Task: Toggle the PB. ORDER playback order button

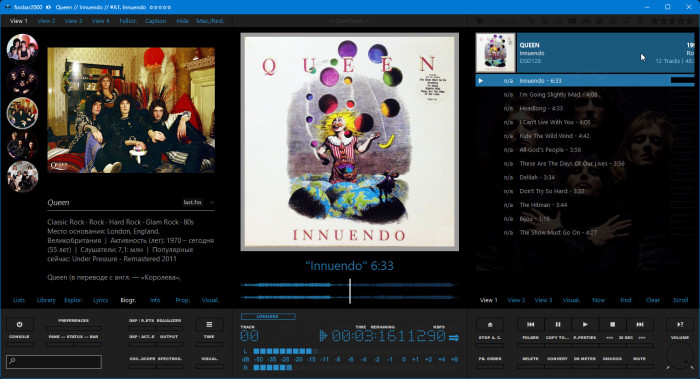Action: tap(490, 358)
